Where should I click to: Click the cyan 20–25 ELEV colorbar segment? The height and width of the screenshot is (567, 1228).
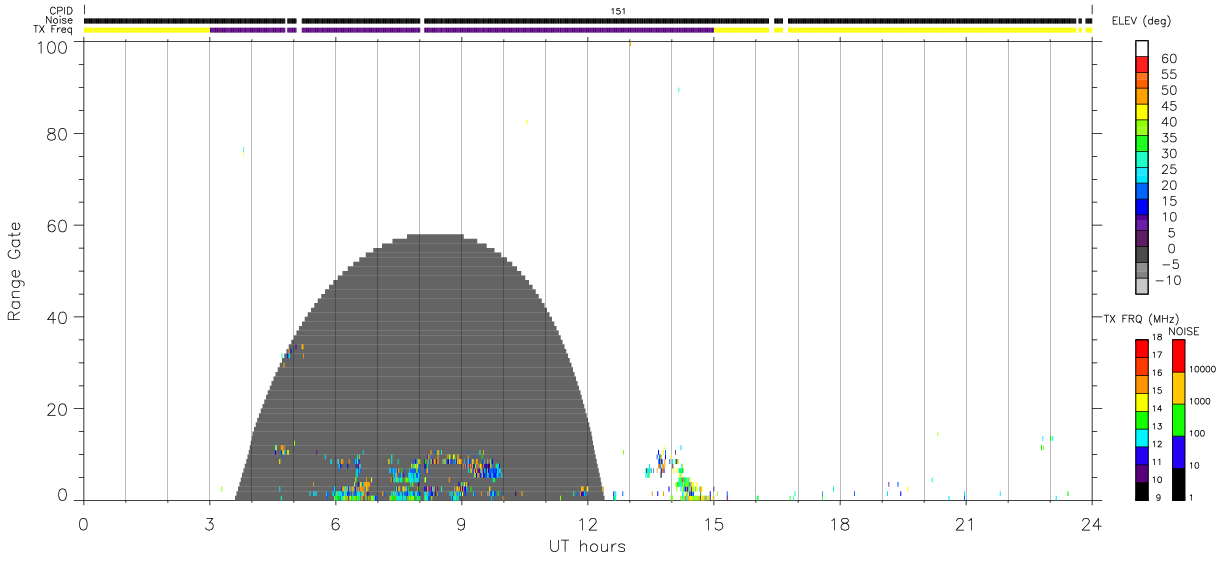pos(1141,175)
